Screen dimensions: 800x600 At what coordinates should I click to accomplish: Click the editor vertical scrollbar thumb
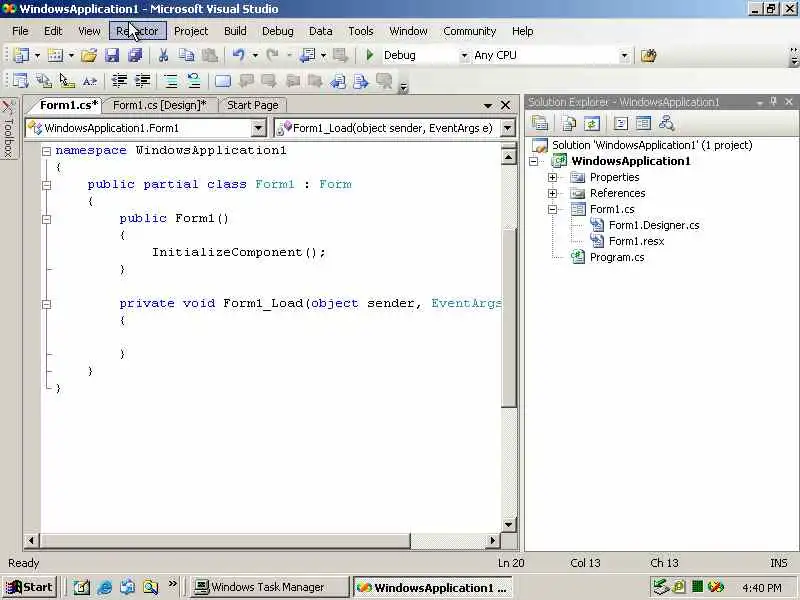pos(509,317)
